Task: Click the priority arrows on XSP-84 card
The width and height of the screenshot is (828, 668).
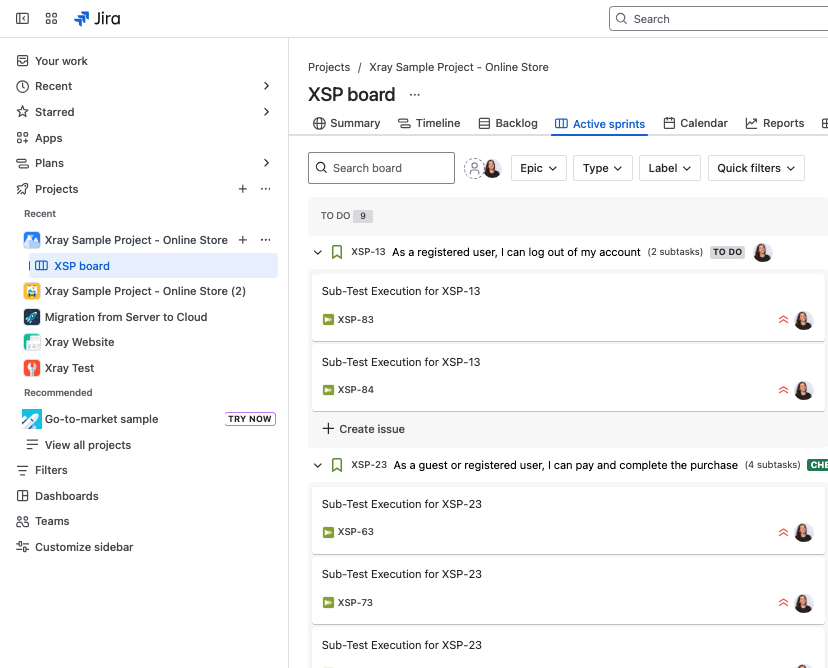Action: (x=783, y=390)
